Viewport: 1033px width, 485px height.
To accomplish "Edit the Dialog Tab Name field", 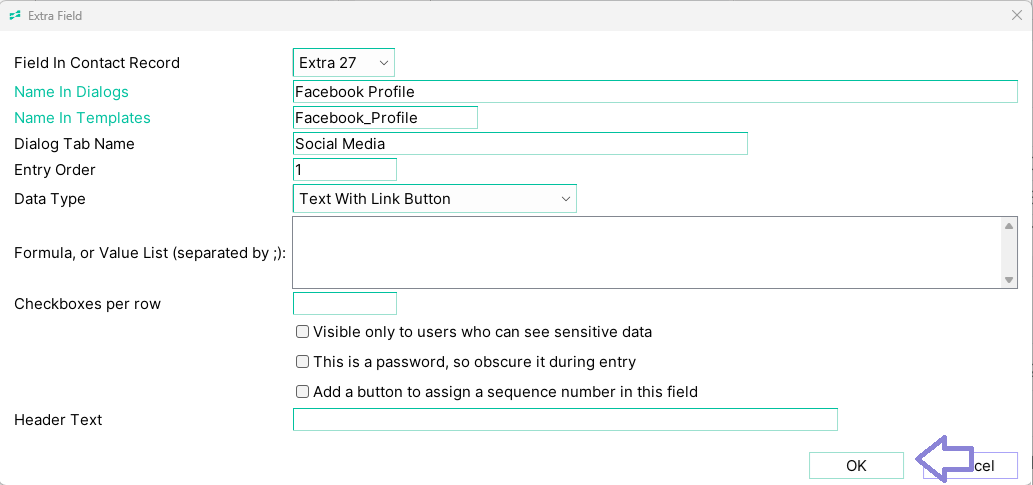I will pos(520,144).
